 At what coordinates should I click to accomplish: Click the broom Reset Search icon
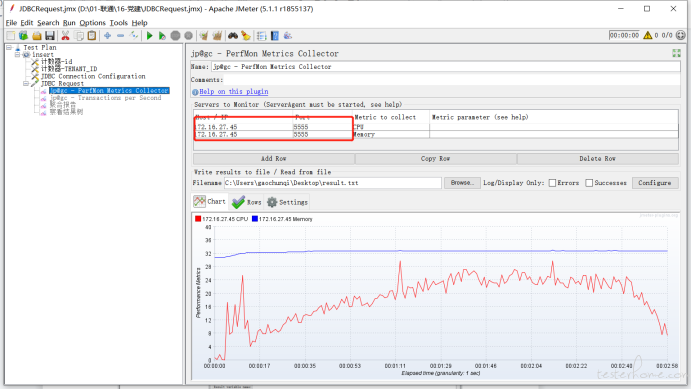(x=246, y=36)
